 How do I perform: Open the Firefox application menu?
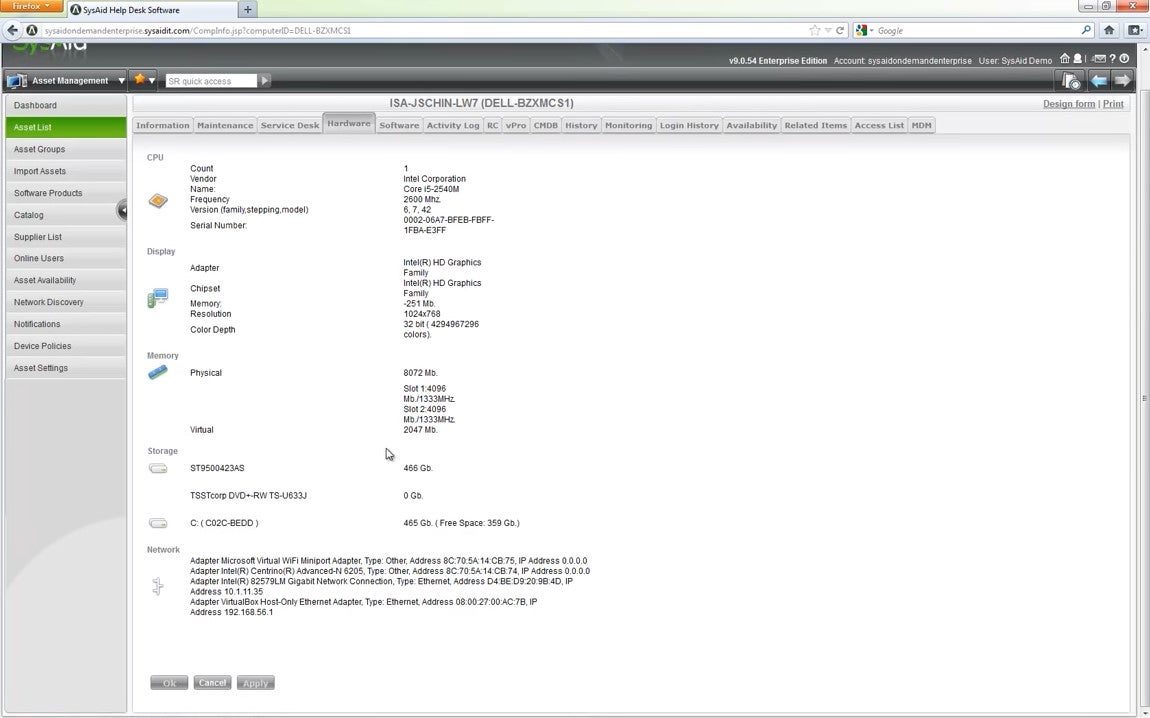(32, 6)
